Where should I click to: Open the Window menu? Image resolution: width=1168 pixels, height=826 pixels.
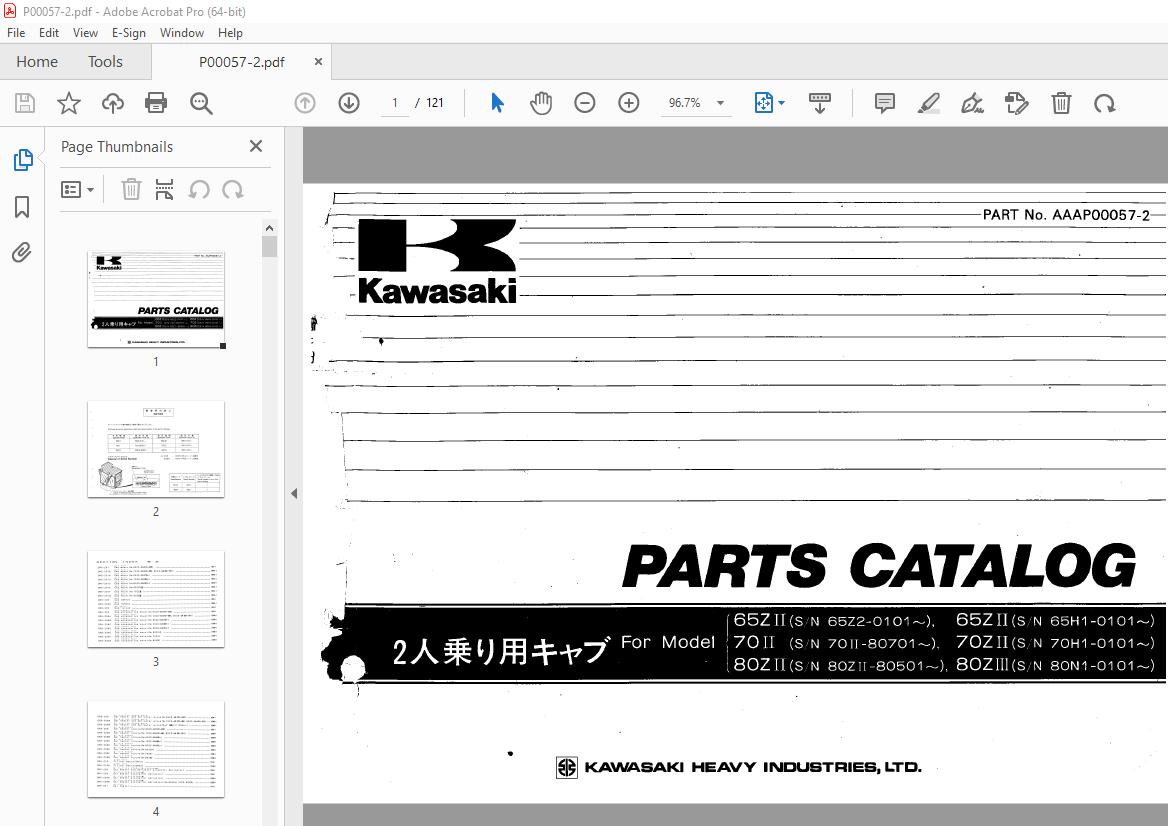[x=182, y=33]
